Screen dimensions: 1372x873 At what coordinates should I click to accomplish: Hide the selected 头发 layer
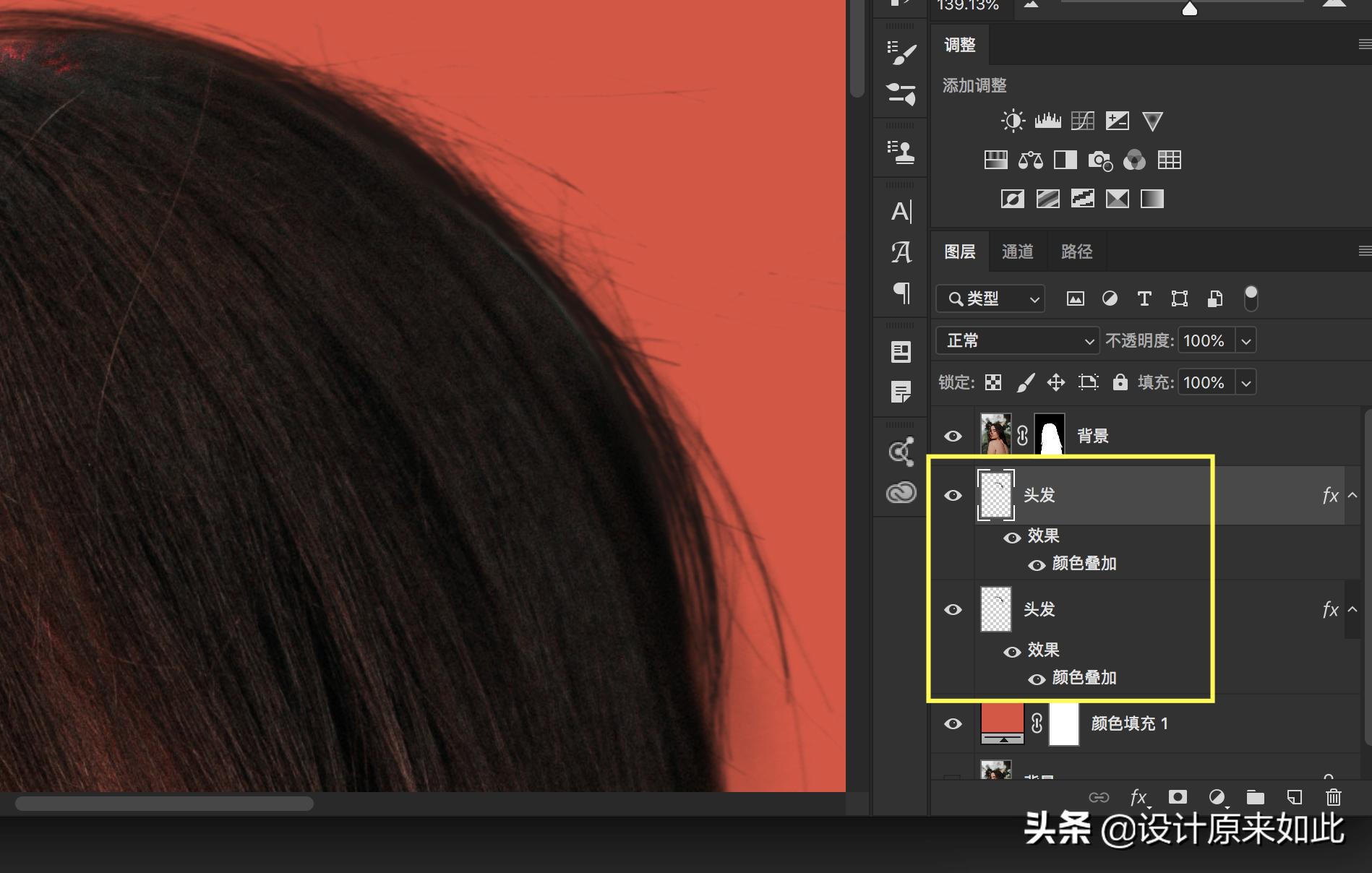953,495
